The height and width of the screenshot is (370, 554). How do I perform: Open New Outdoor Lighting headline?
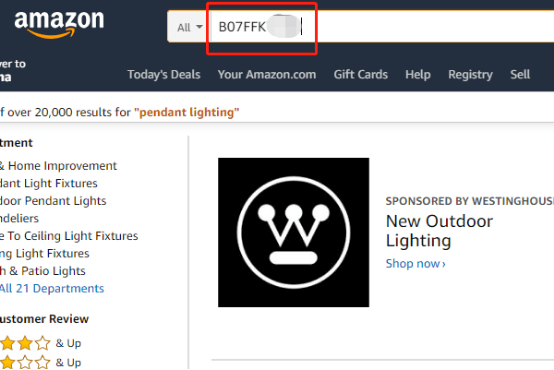439,231
